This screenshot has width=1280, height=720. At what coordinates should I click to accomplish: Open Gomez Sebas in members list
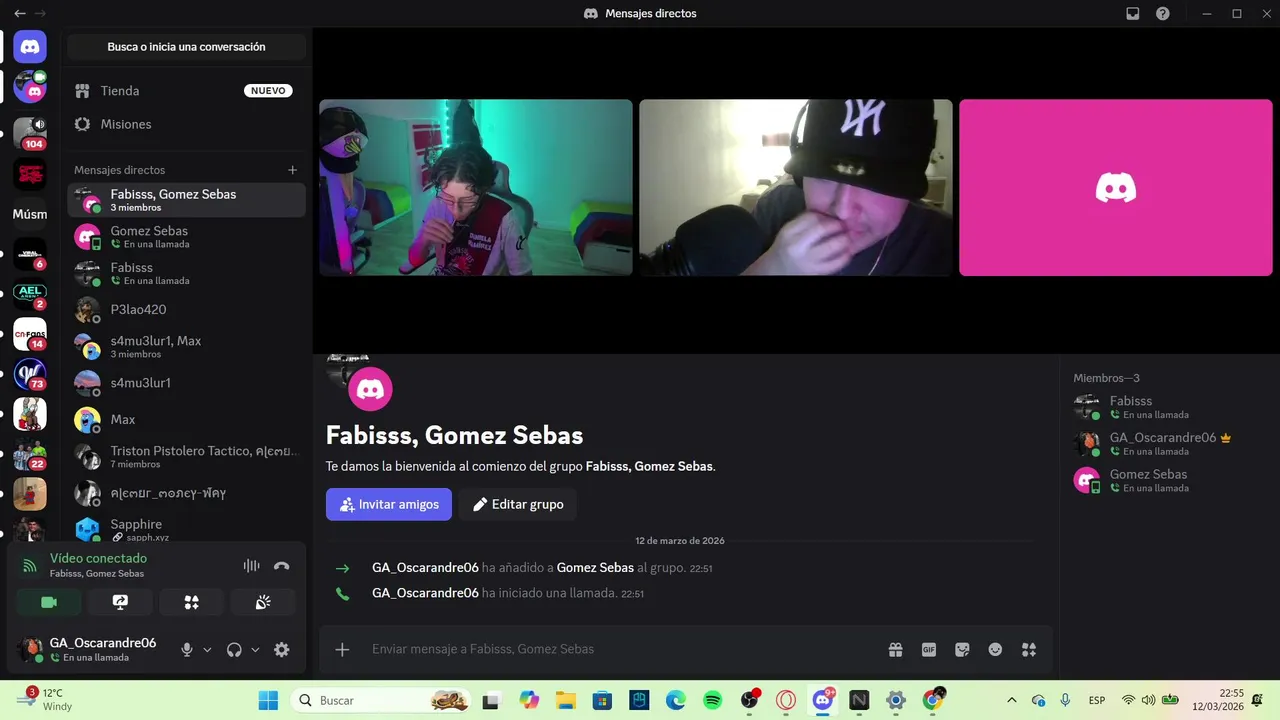click(1169, 480)
